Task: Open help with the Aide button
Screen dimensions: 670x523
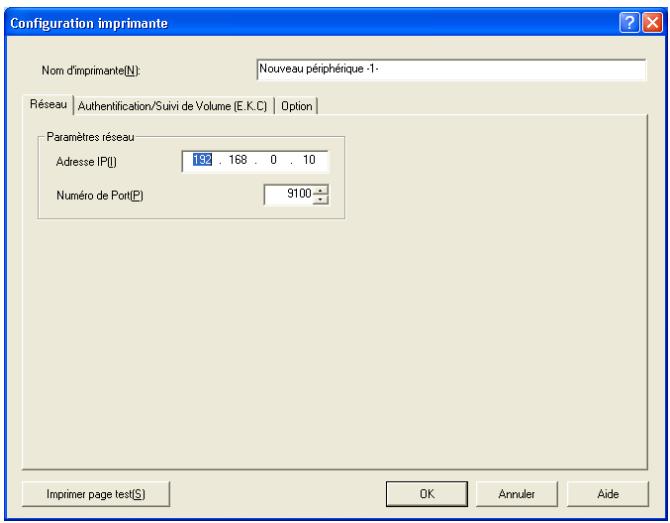Action: click(608, 494)
